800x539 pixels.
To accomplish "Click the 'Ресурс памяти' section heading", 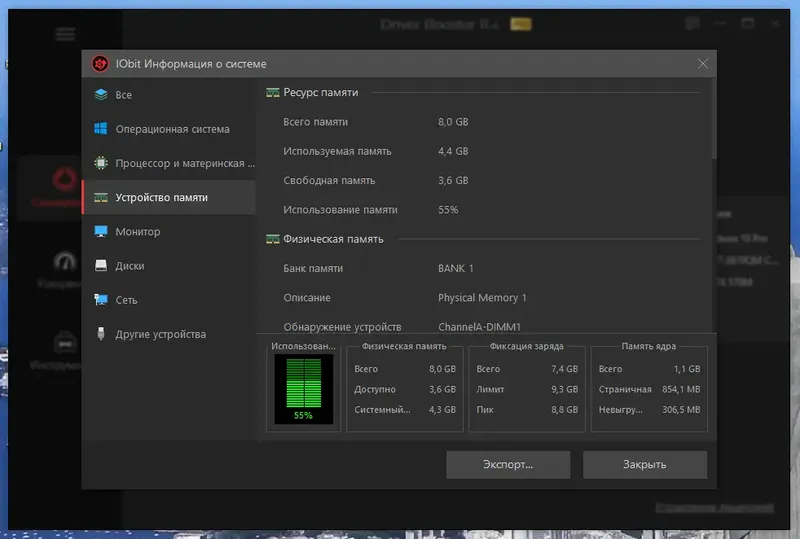I will click(x=321, y=92).
